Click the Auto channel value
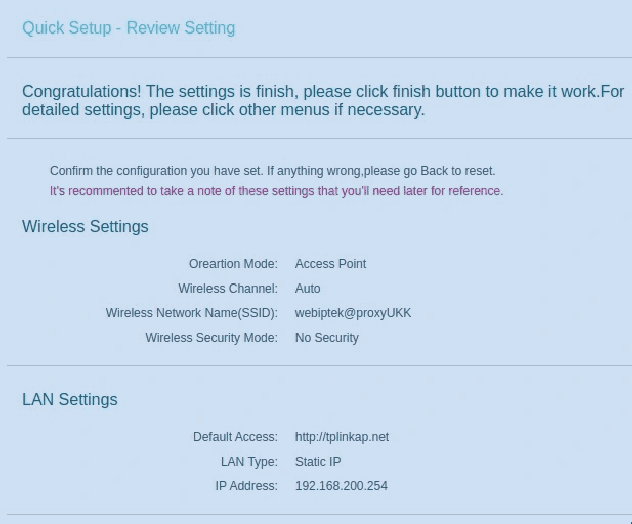632x524 pixels. [x=308, y=289]
